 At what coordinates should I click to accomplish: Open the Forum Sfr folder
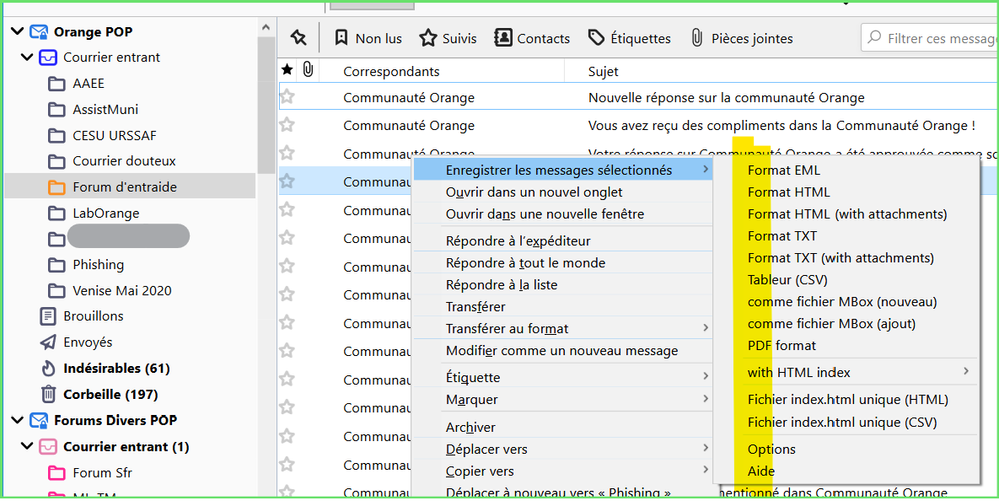pos(102,473)
